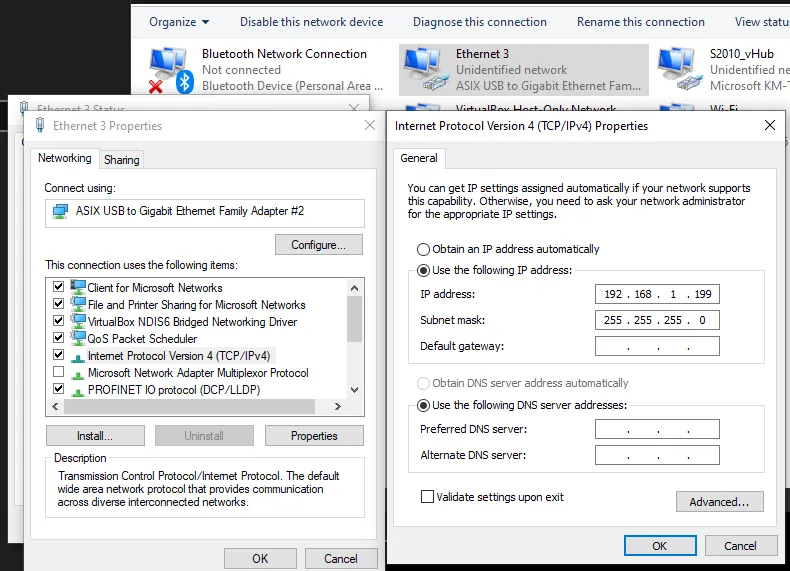The image size is (790, 571).
Task: Click Disable this network device
Action: (311, 22)
